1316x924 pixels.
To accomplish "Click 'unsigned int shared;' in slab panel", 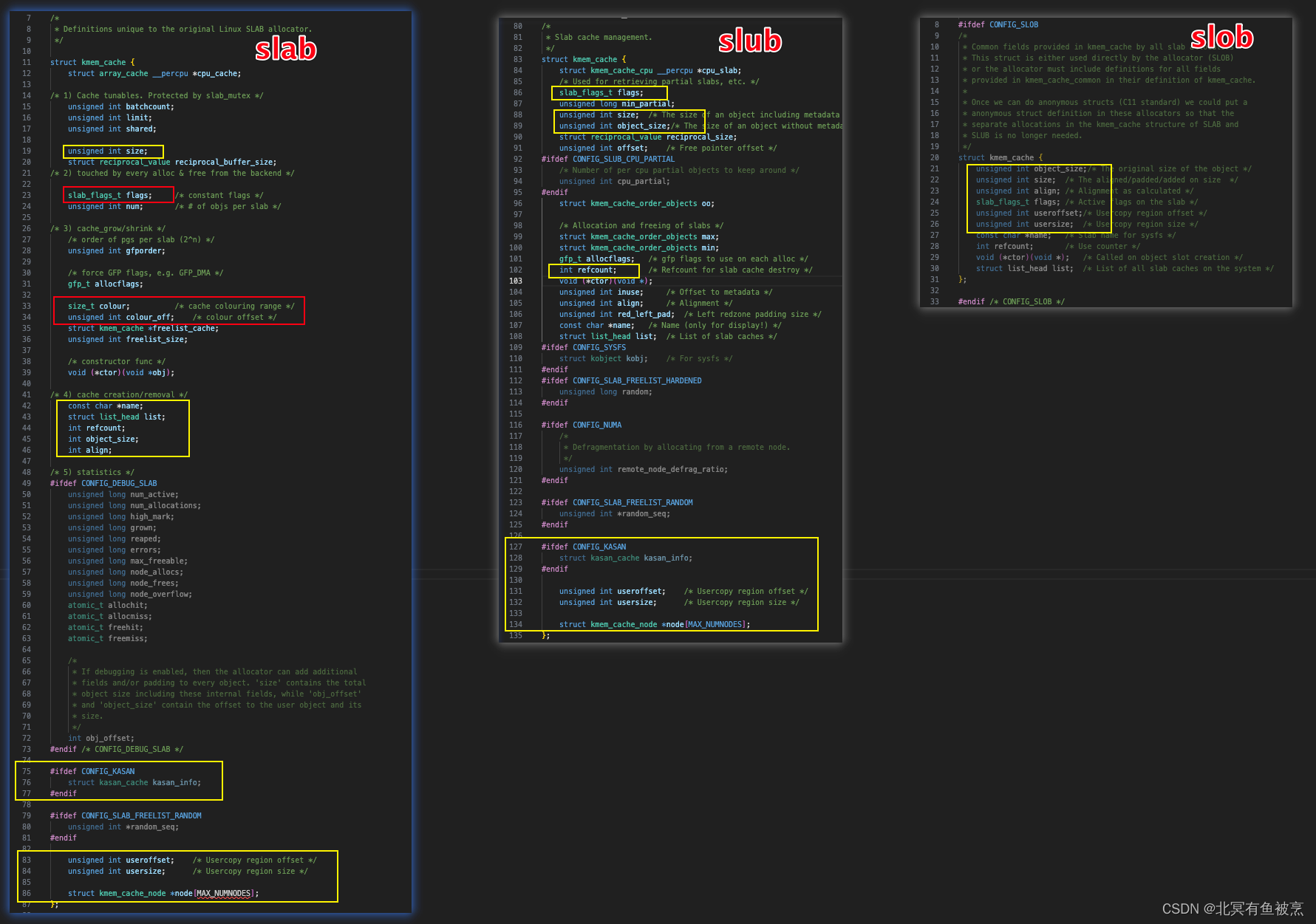I will pyautogui.click(x=112, y=129).
